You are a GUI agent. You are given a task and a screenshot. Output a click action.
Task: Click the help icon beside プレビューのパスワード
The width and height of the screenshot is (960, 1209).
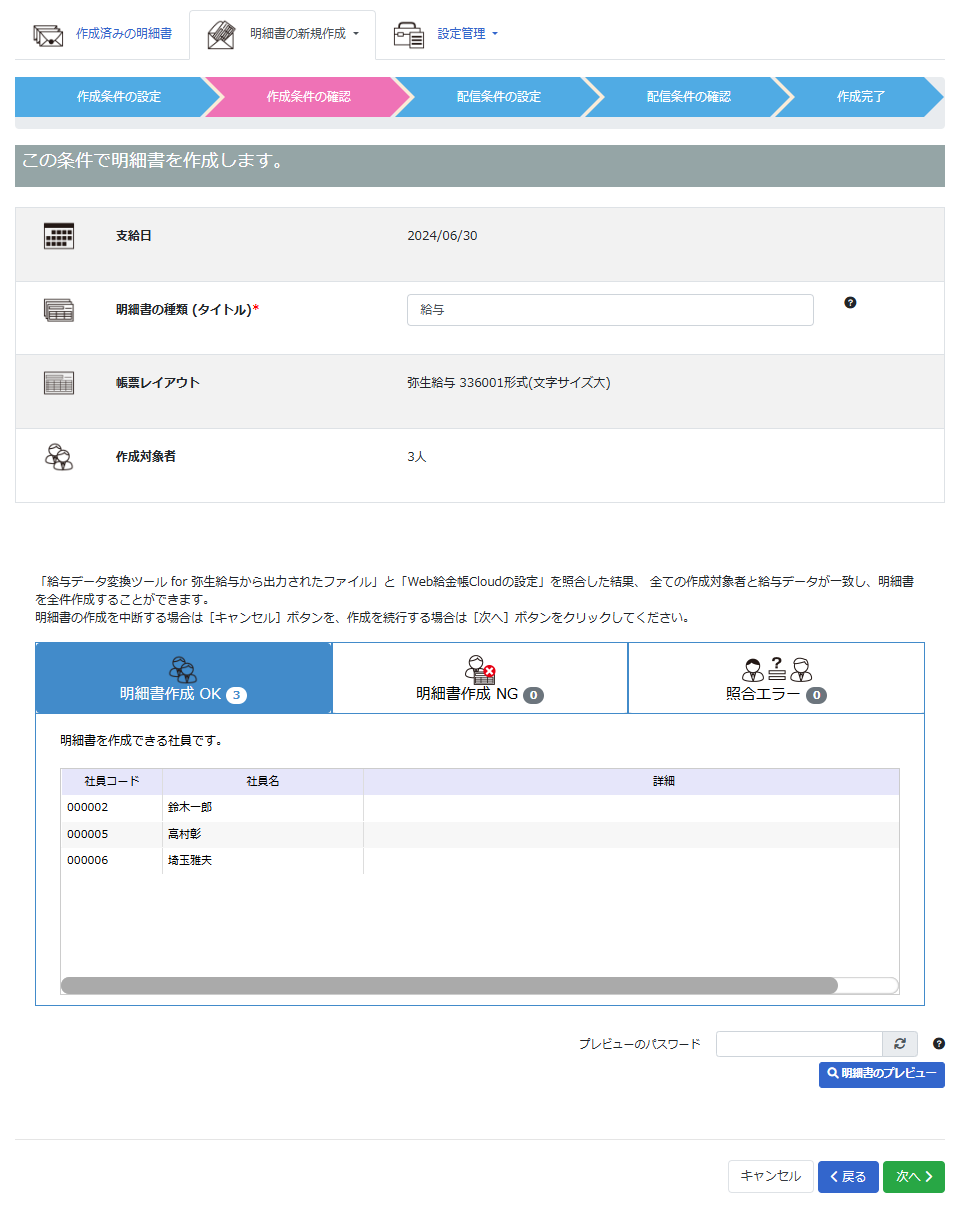coord(938,1044)
